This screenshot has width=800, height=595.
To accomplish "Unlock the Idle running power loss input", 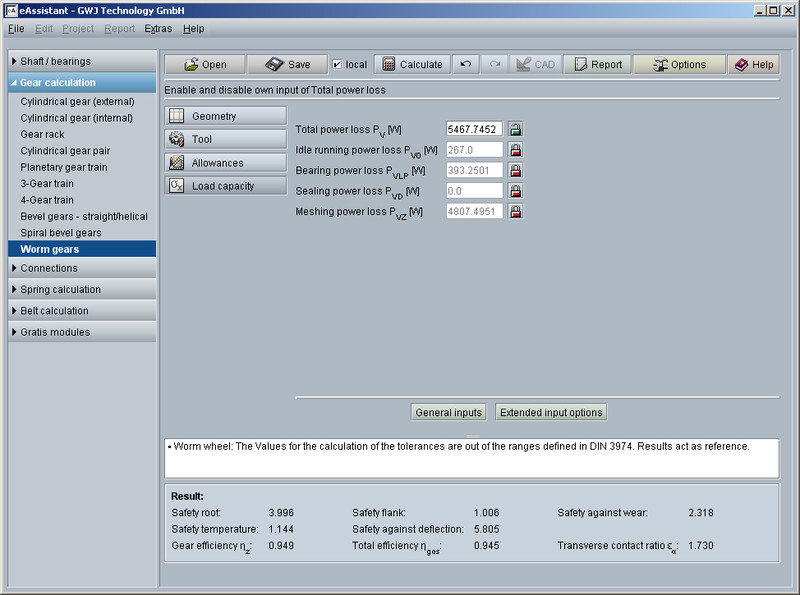I will (516, 150).
